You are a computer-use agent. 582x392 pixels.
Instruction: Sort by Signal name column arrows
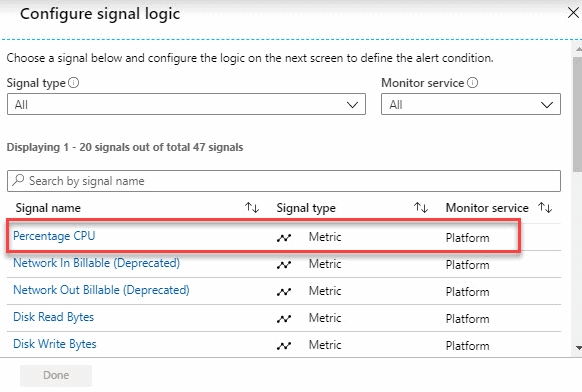(252, 208)
